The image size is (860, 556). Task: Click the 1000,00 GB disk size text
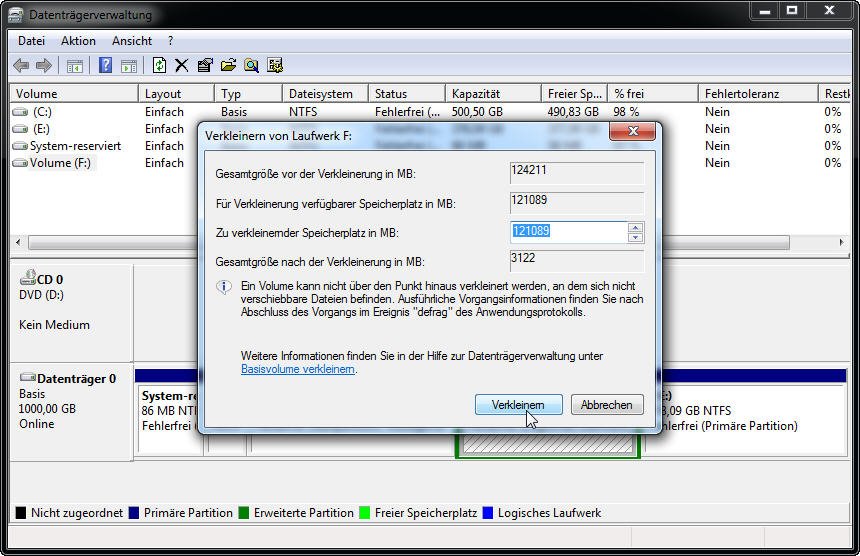(x=47, y=409)
